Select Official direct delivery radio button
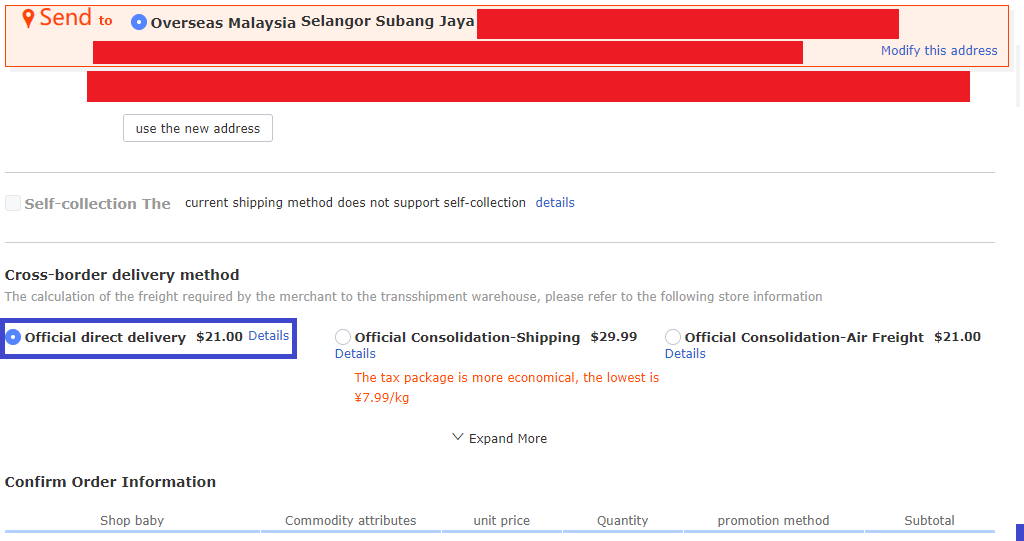 pyautogui.click(x=14, y=338)
